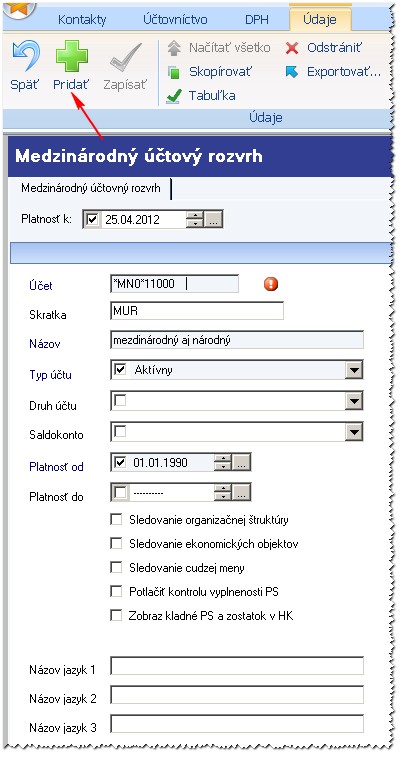404x758 pixels.
Task: Open the Druh účtu dropdown list
Action: (354, 401)
